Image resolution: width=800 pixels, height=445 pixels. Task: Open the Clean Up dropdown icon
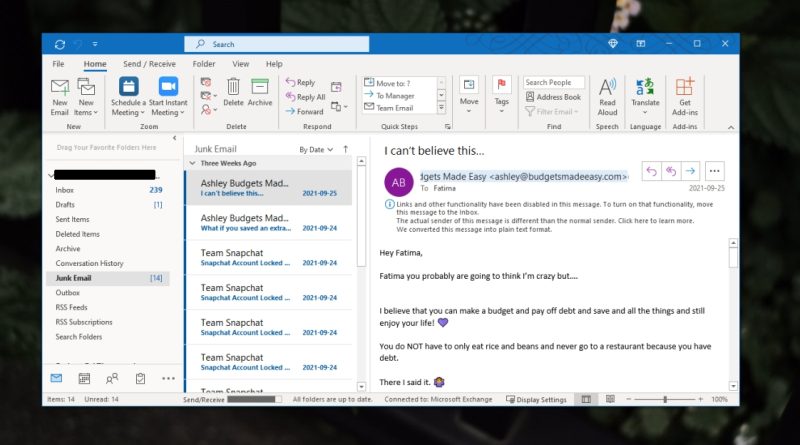point(208,96)
